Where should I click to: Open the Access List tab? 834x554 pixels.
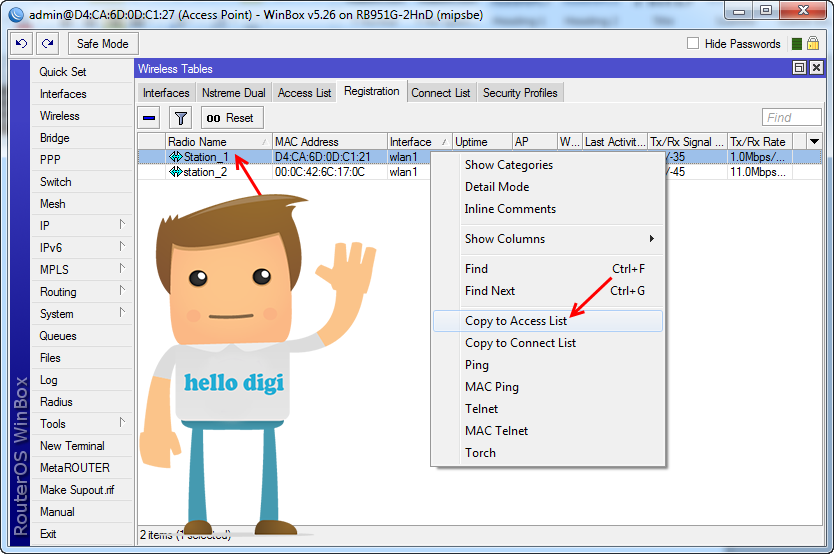point(304,93)
